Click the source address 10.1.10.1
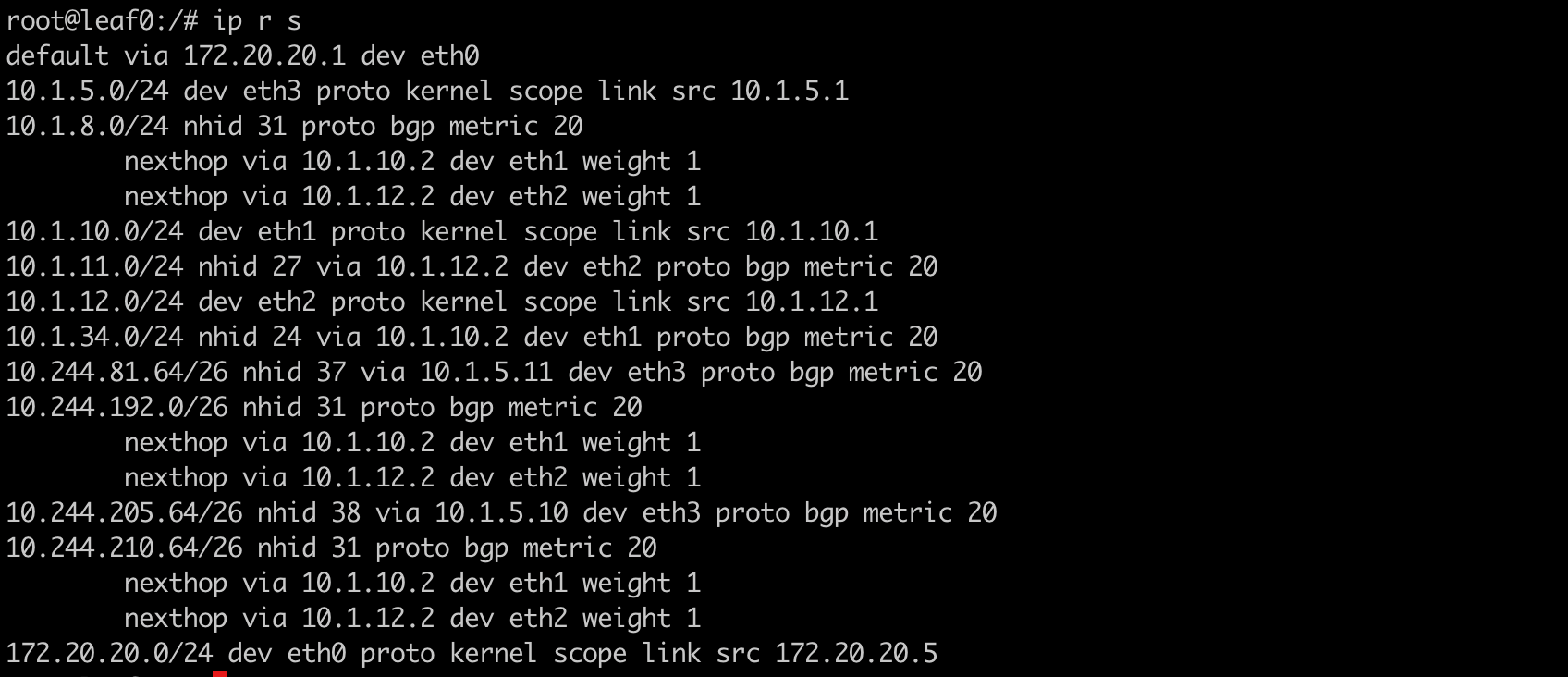 [811, 232]
